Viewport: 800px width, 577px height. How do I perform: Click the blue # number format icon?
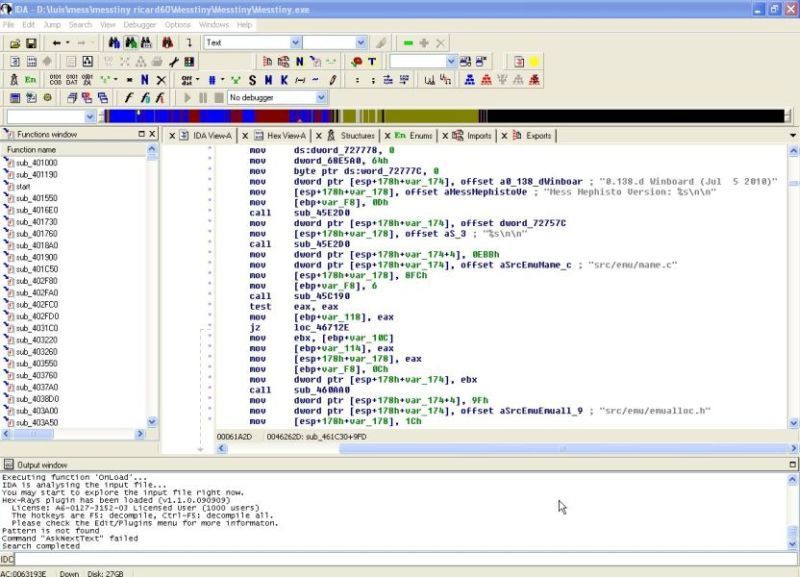tap(212, 80)
